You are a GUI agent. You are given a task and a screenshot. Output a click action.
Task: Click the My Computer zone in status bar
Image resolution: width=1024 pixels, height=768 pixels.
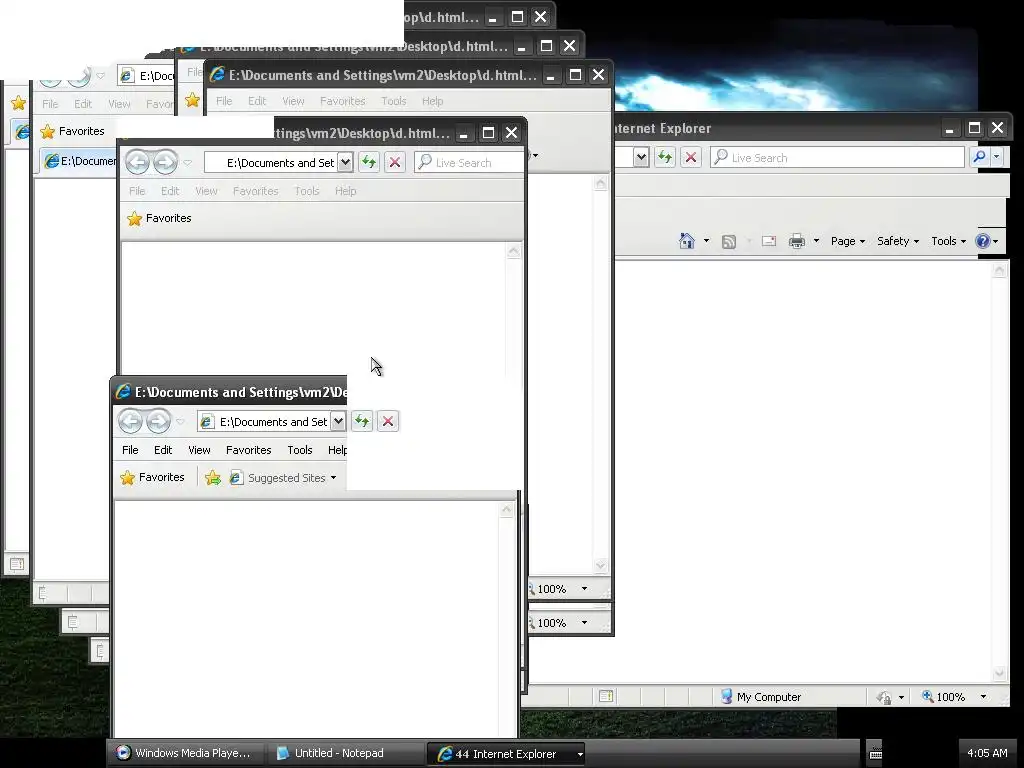pyautogui.click(x=761, y=697)
